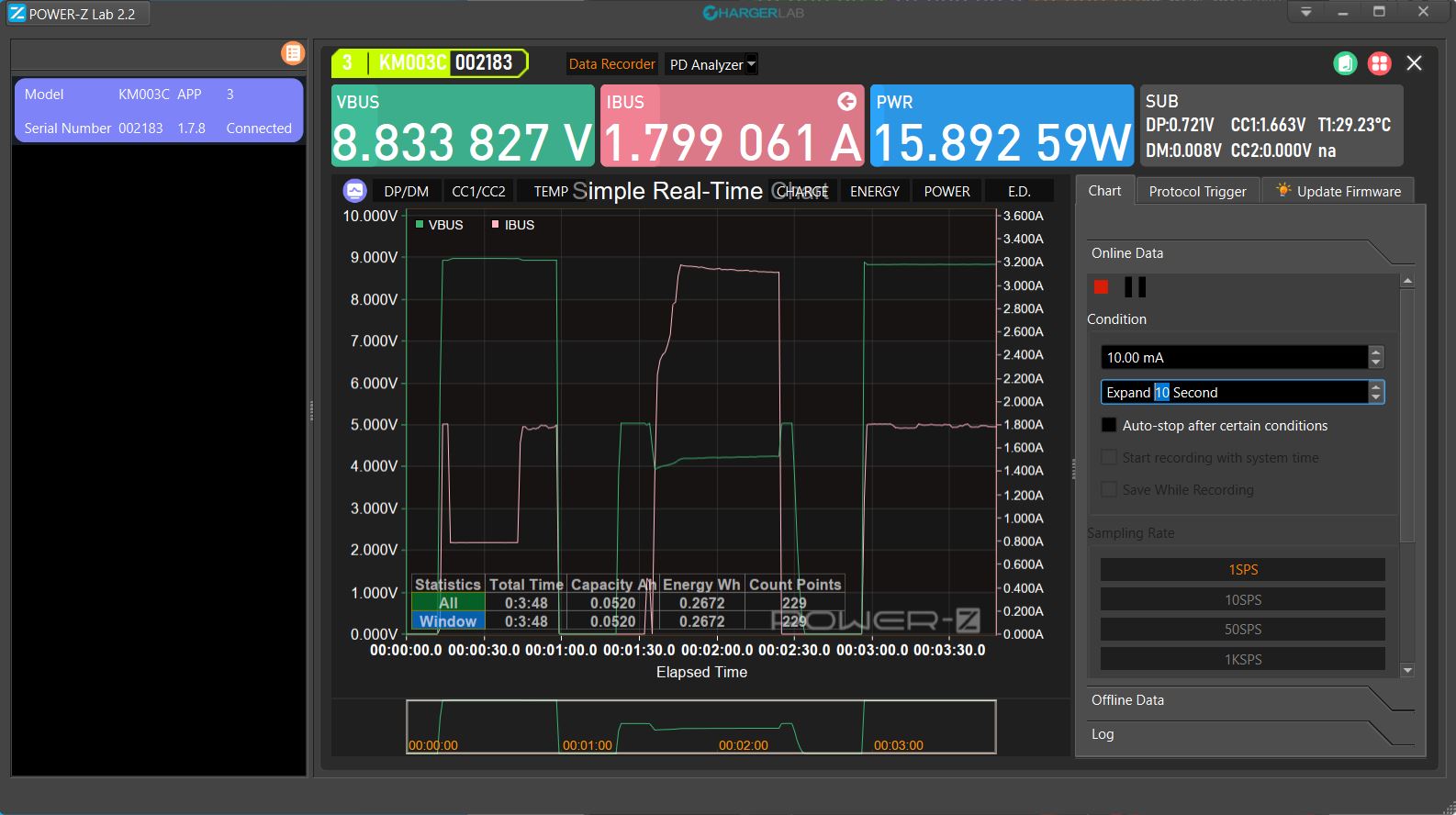Increase the 10.00 mA condition value

click(1375, 352)
